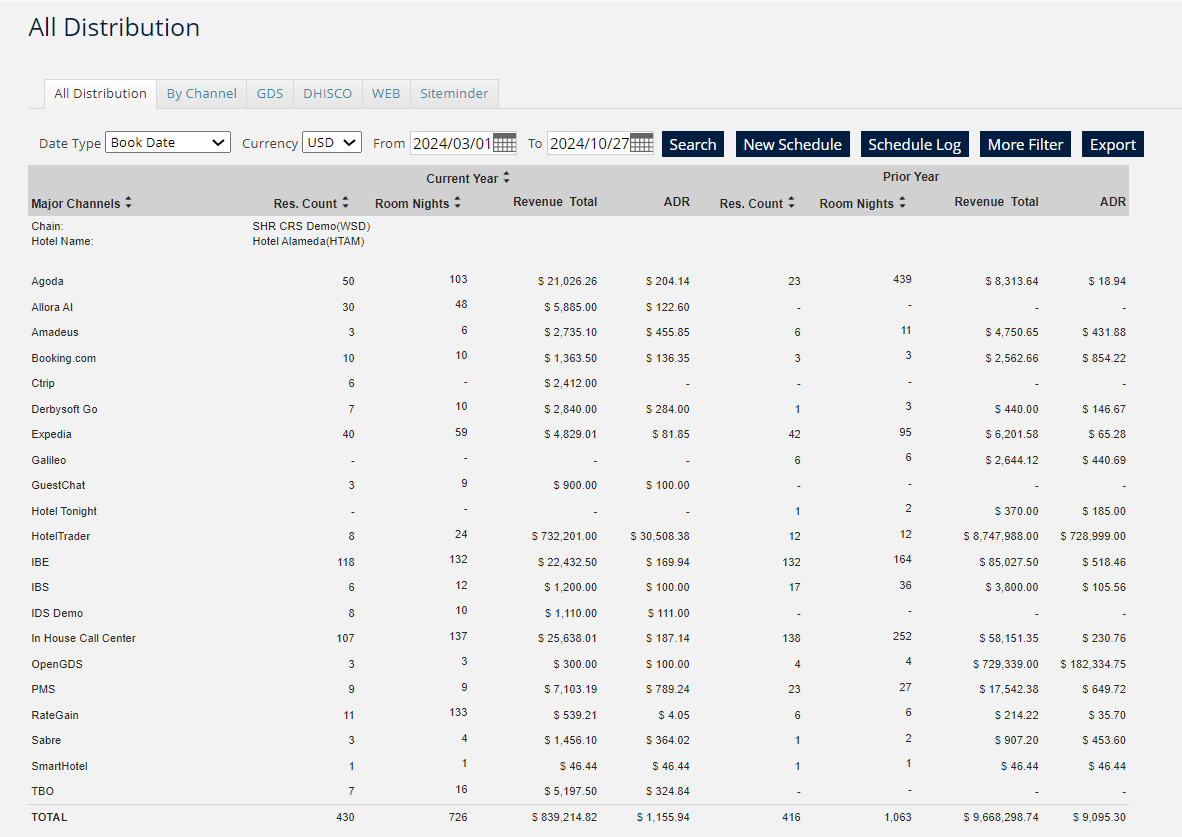Image resolution: width=1182 pixels, height=837 pixels.
Task: Switch to the By Channel tab
Action: point(201,94)
